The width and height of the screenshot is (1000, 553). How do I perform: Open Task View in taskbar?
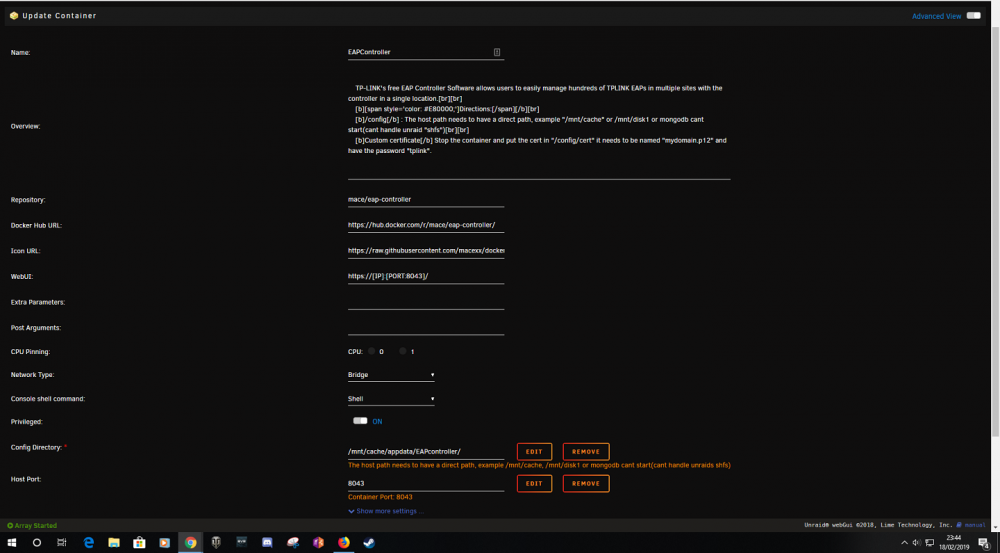(x=62, y=543)
